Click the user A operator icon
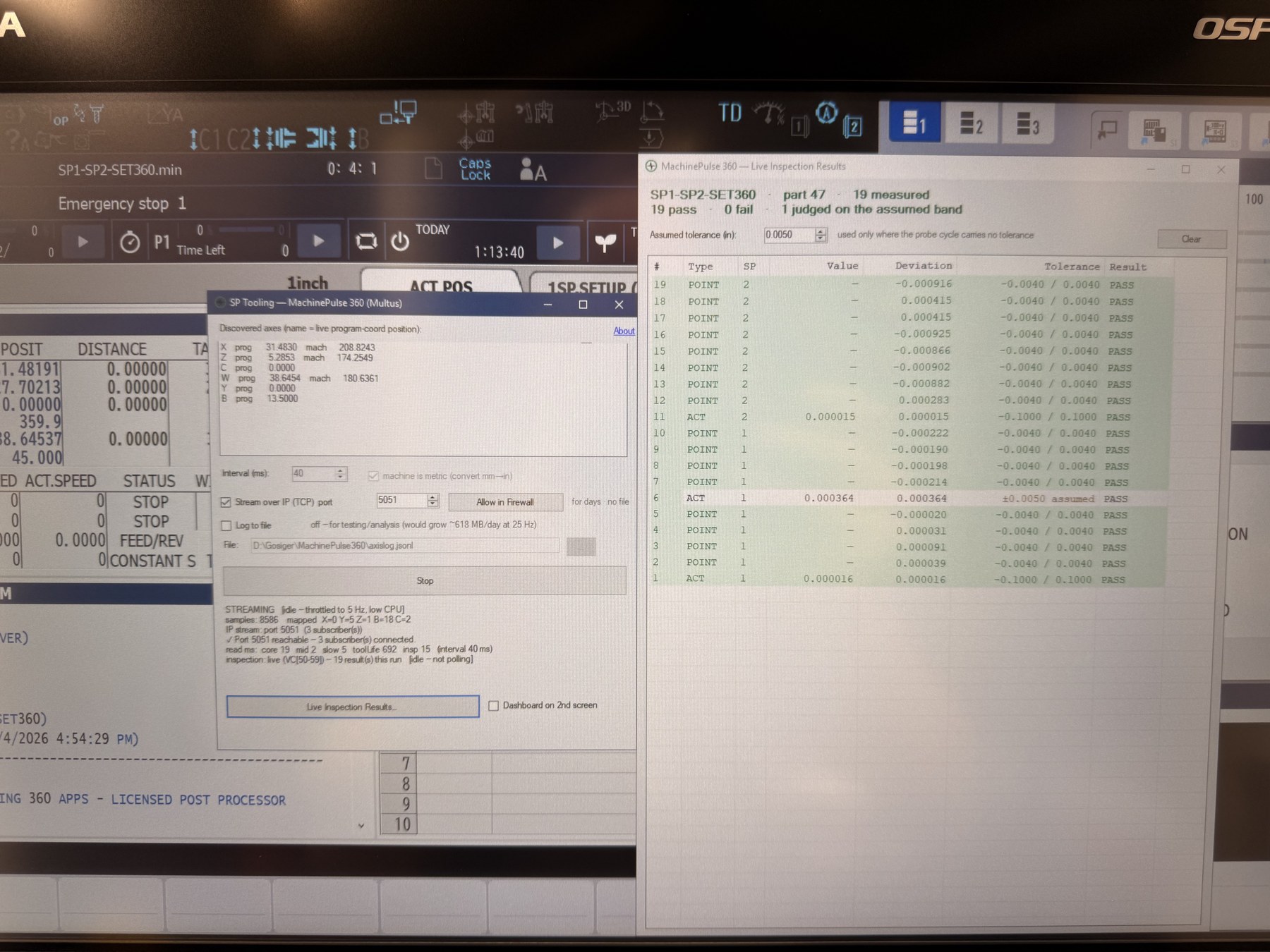The width and height of the screenshot is (1270, 952). click(x=533, y=169)
